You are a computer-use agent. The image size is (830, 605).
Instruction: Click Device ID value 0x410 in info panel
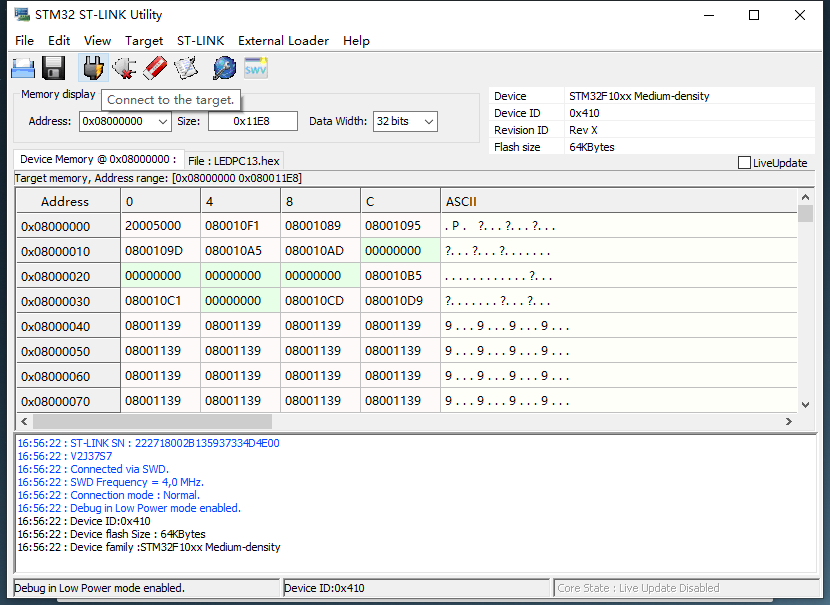tap(584, 113)
